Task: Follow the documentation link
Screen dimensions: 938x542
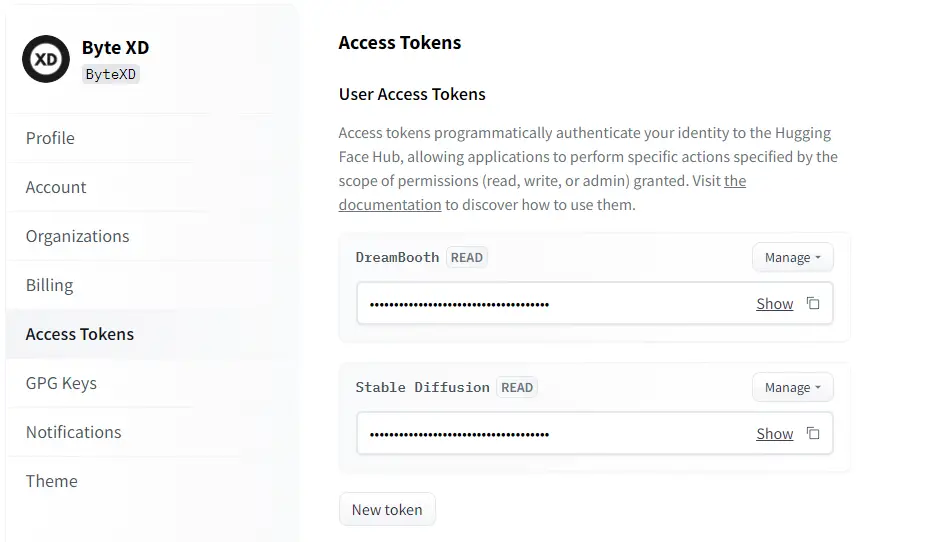Action: coord(390,205)
